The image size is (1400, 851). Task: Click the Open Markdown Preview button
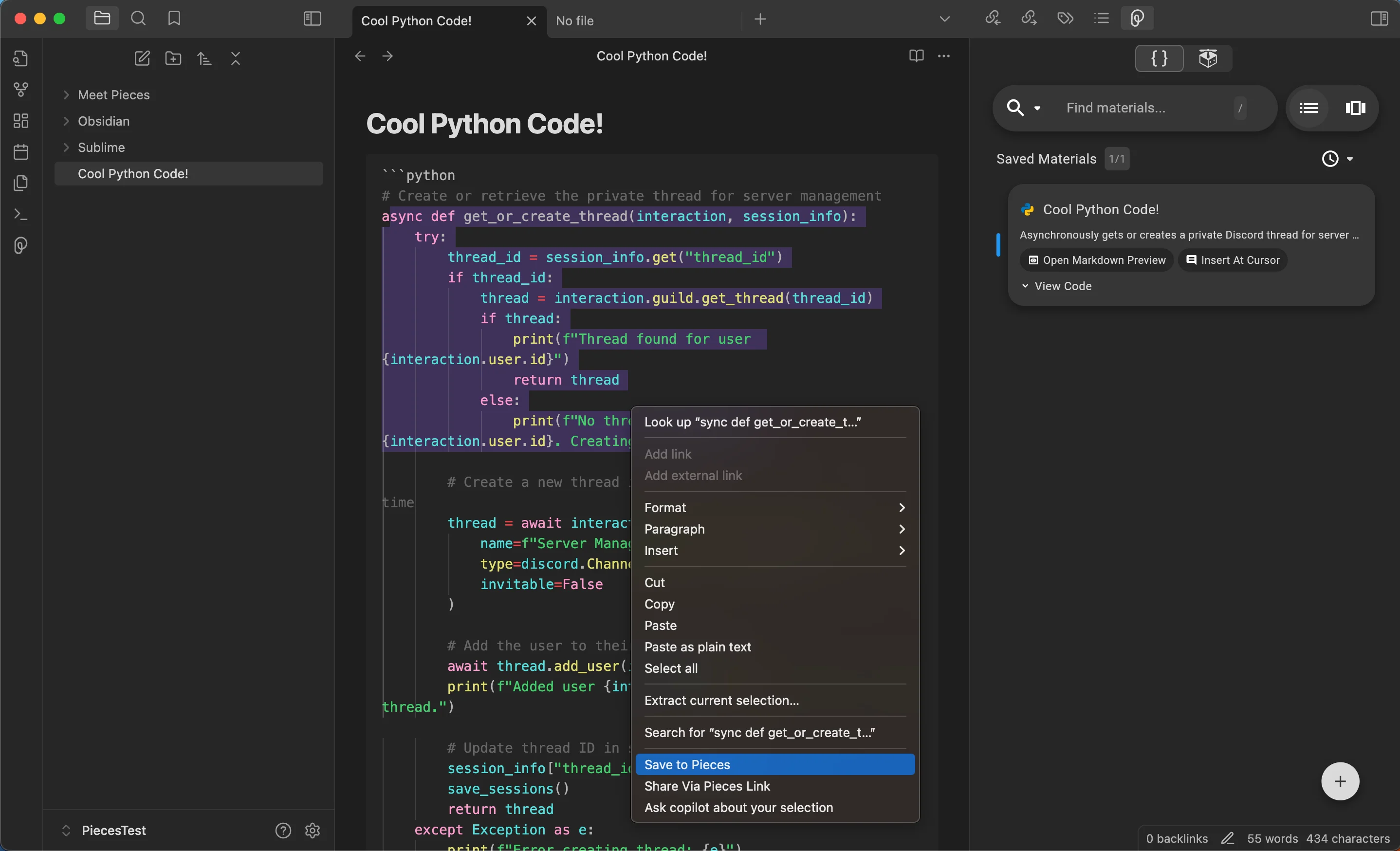(x=1097, y=260)
